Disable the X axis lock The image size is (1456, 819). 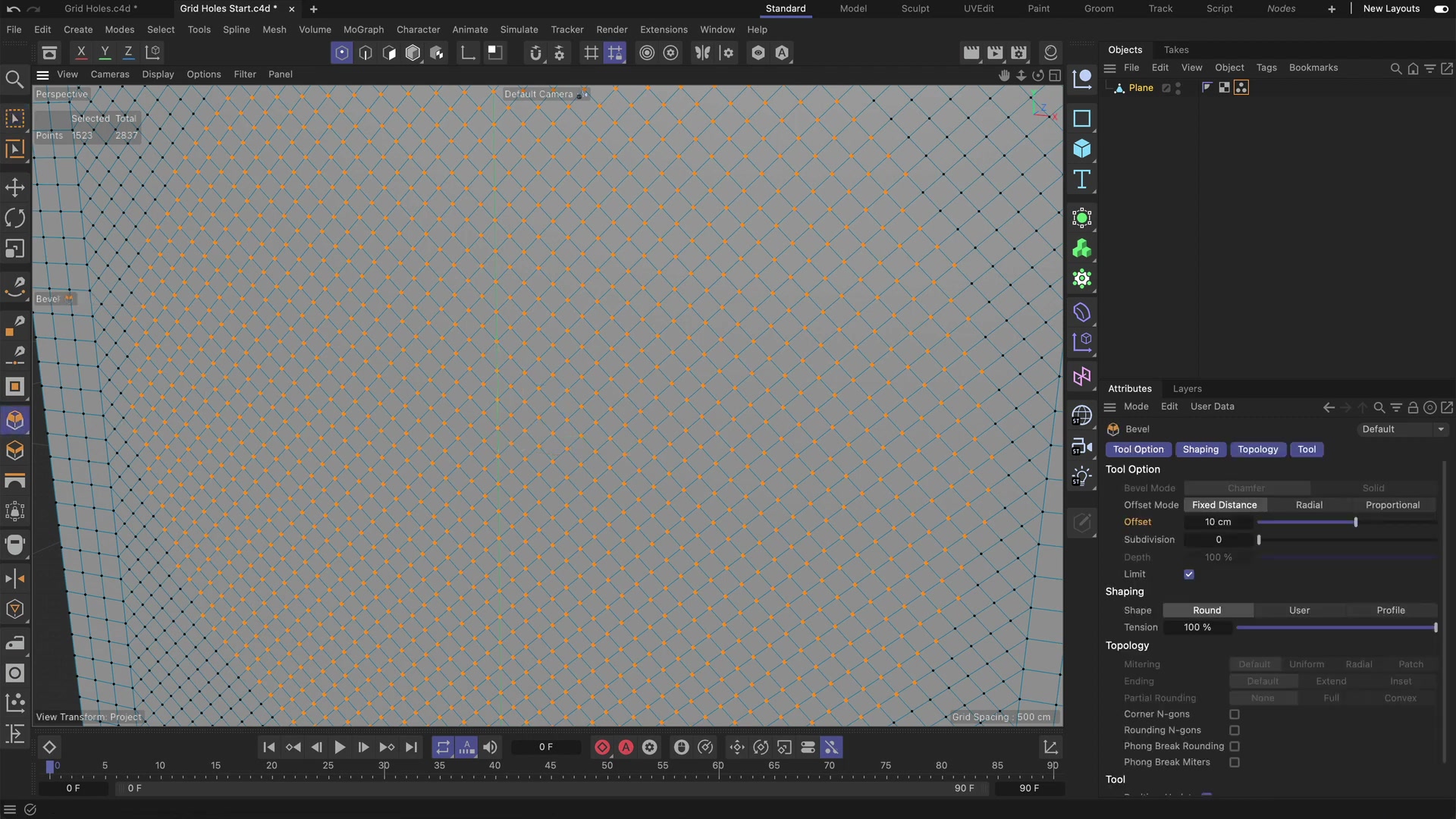[81, 52]
